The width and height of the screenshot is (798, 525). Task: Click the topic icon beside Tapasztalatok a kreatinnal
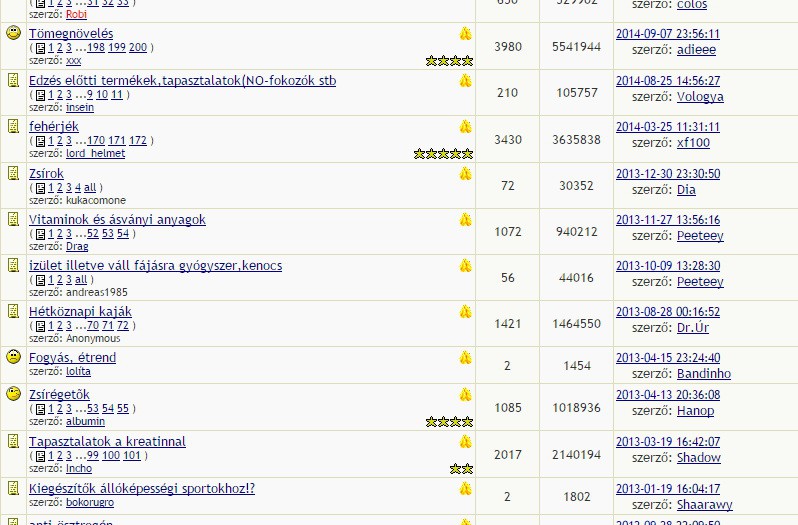(x=14, y=441)
